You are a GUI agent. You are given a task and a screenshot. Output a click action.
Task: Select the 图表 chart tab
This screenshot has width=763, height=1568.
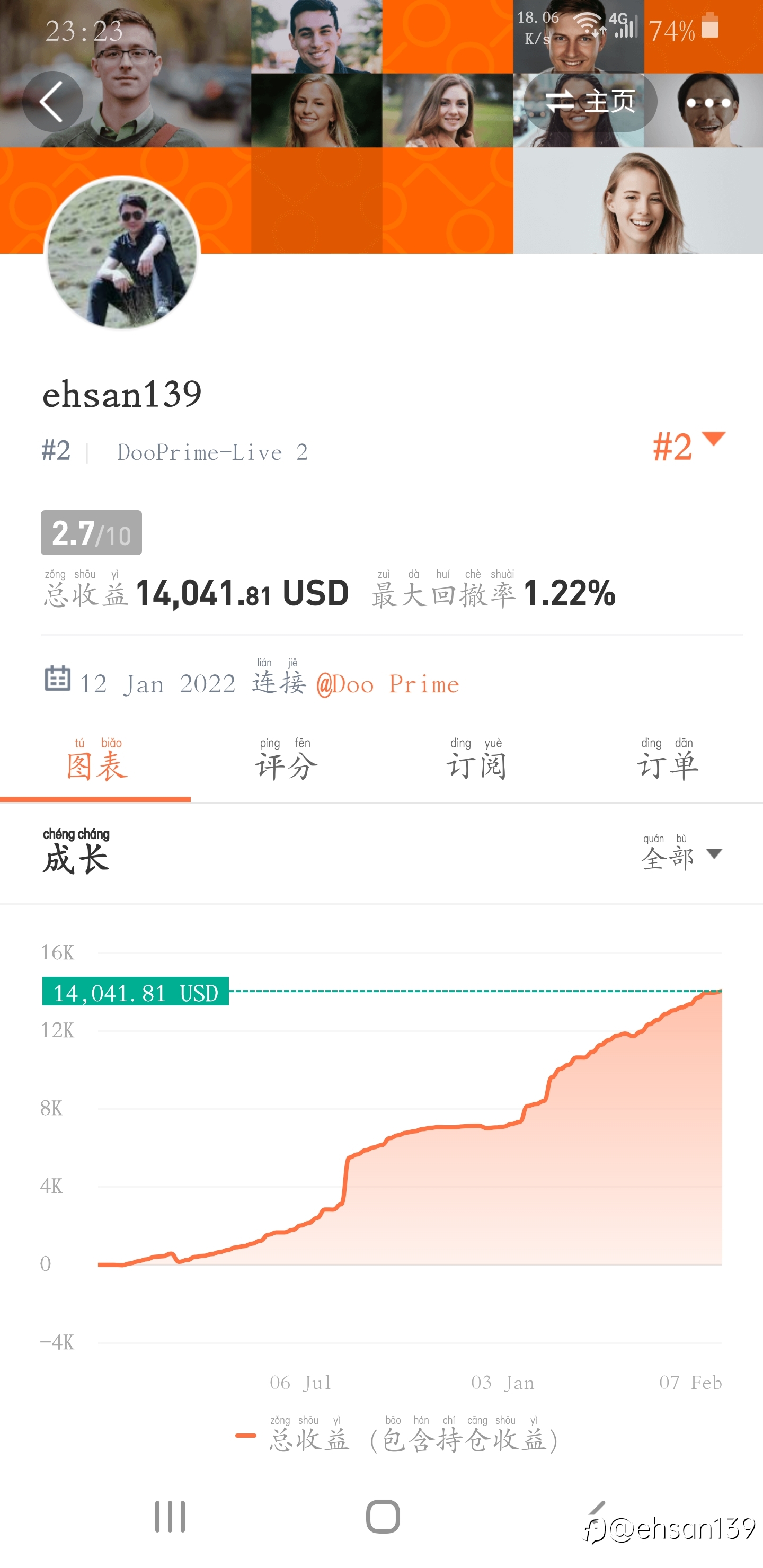click(x=95, y=760)
